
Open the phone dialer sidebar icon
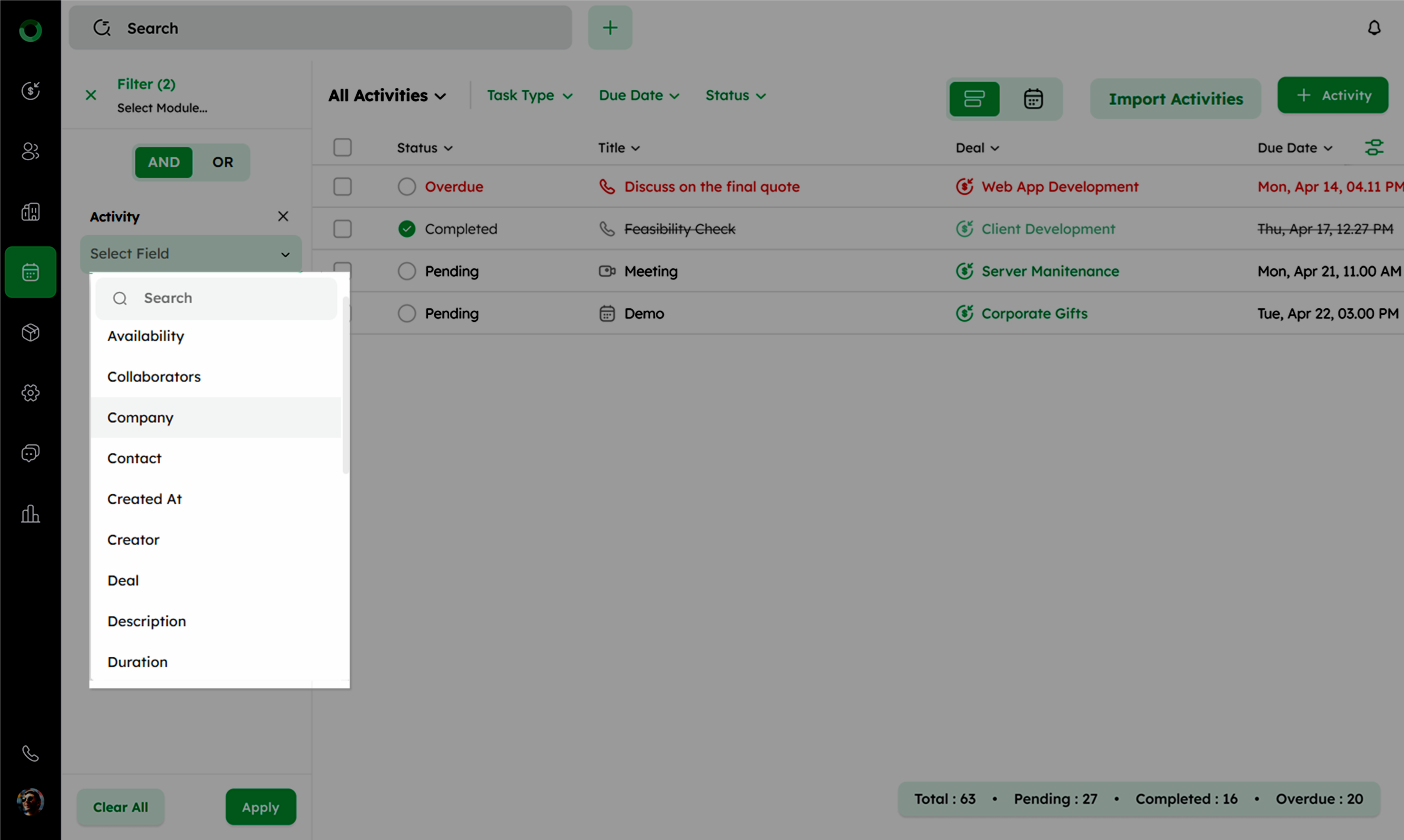[30, 753]
